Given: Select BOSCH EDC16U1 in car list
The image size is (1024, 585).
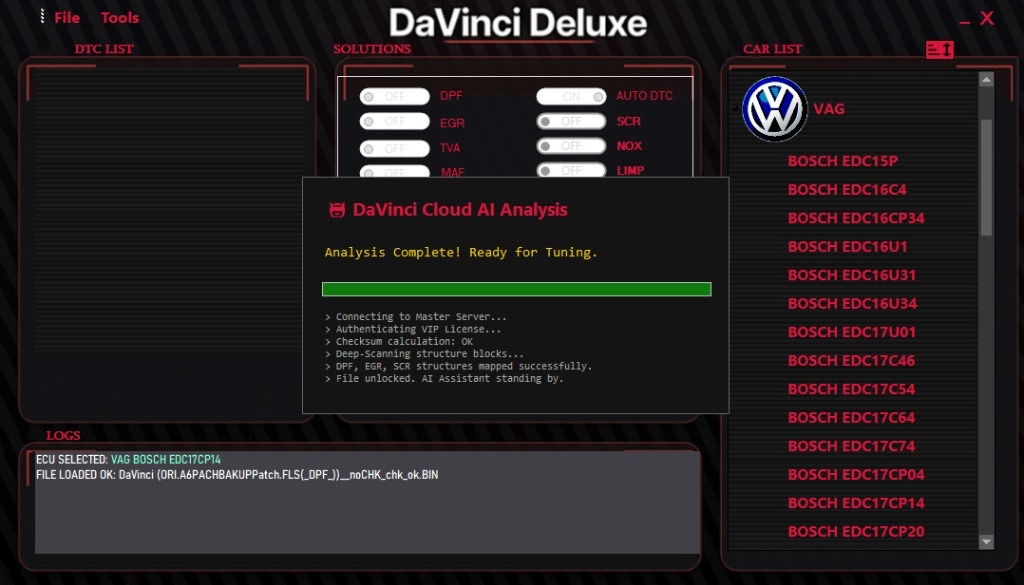Looking at the screenshot, I should [847, 247].
